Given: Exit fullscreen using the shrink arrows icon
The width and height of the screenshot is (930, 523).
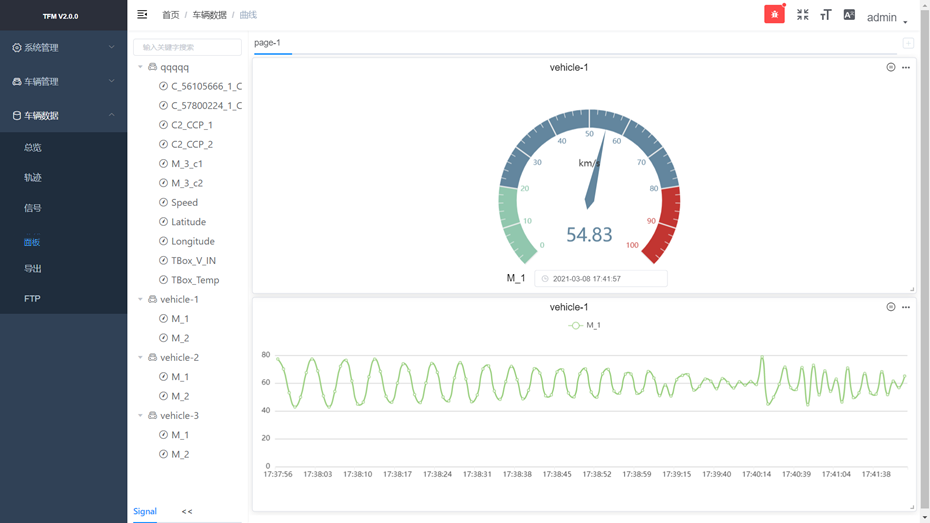Looking at the screenshot, I should [802, 15].
